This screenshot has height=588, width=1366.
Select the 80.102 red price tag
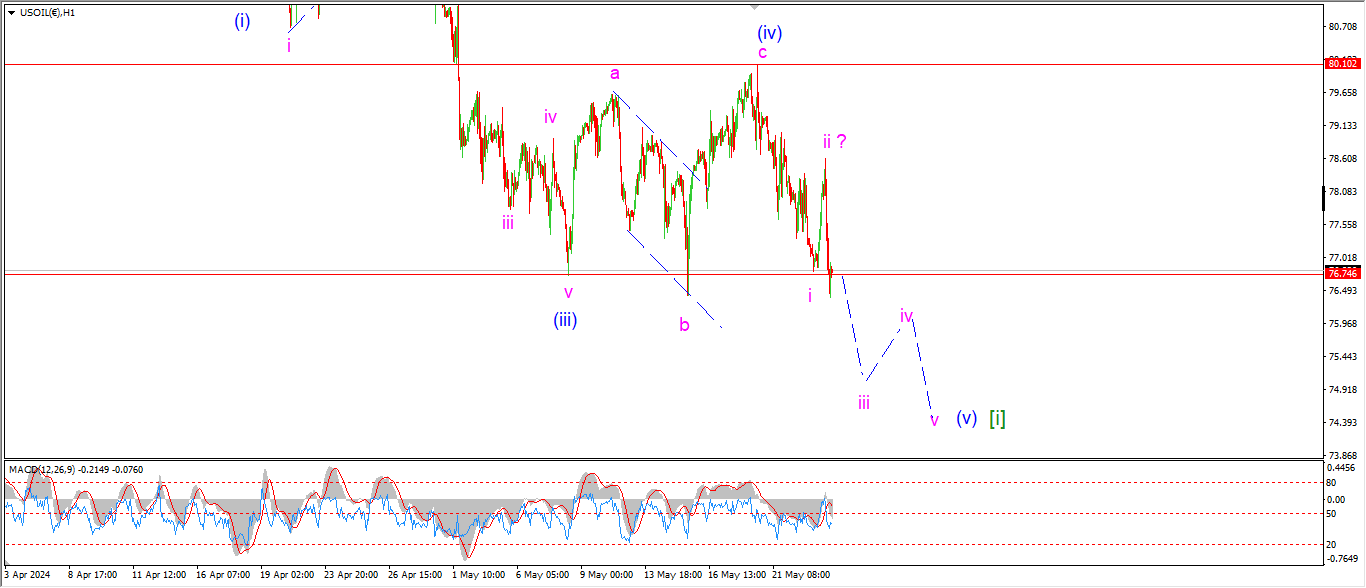(x=1340, y=64)
